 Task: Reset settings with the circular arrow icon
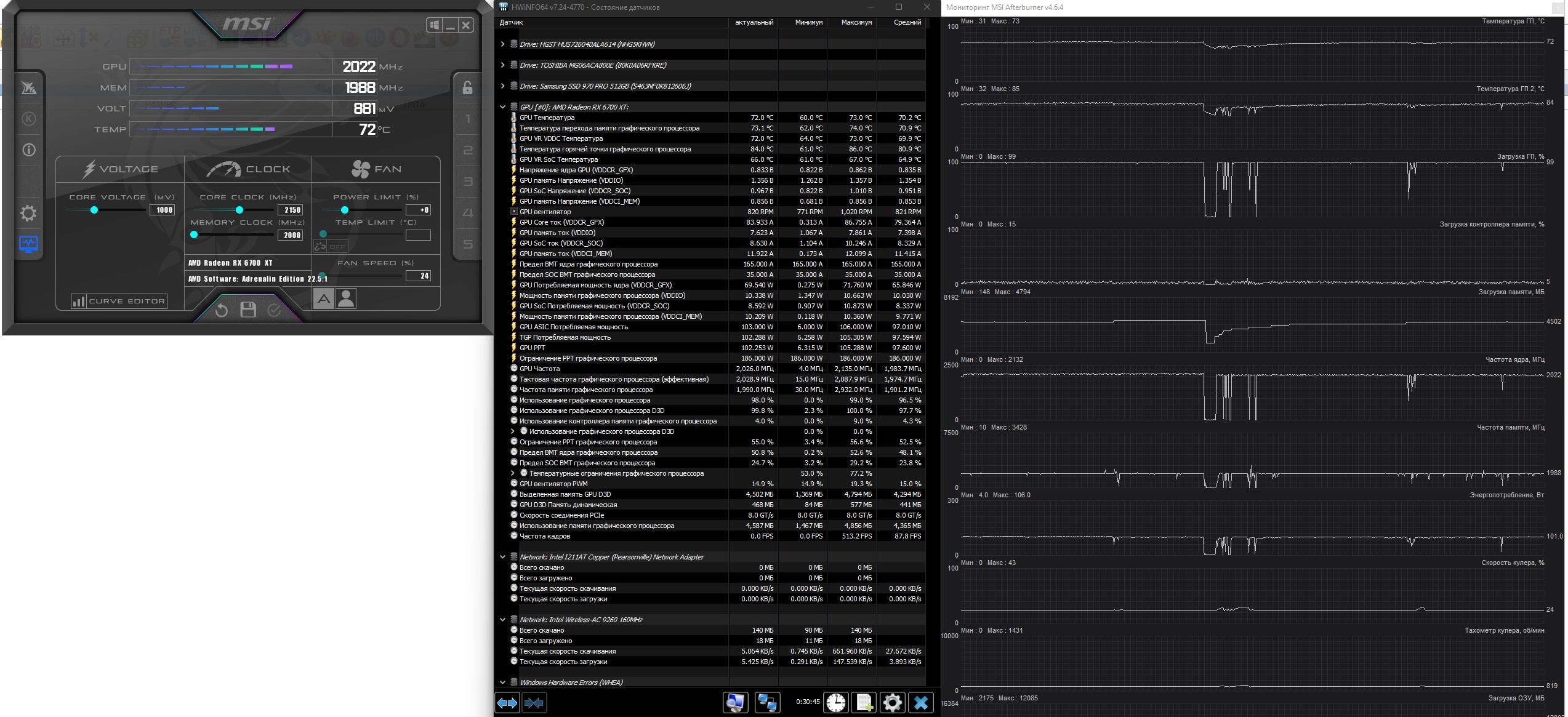[x=222, y=310]
